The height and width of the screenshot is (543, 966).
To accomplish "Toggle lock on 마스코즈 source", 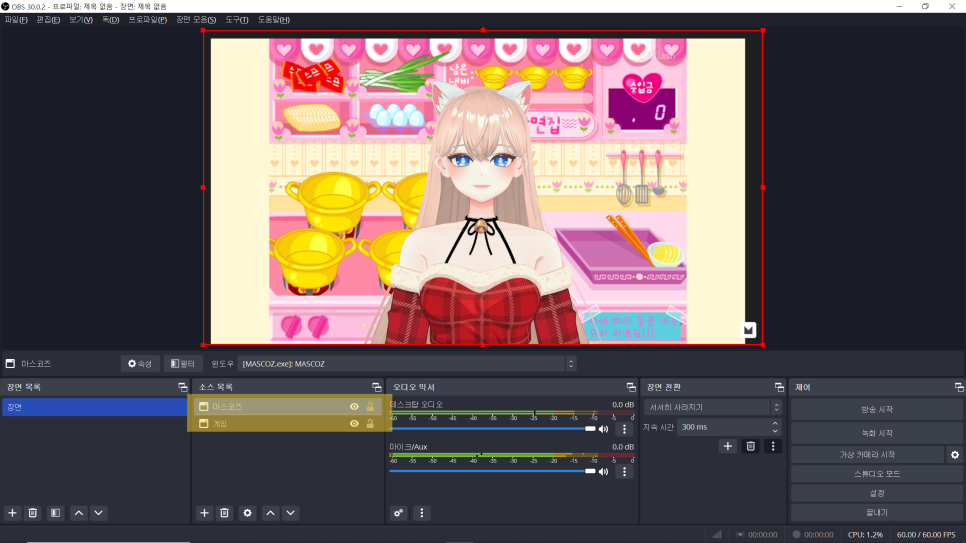I will [x=370, y=407].
